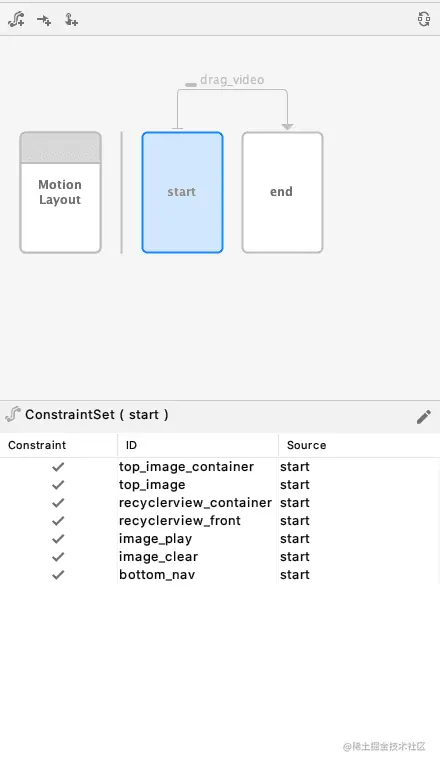Screen dimensions: 440x766
Task: Click the Create ConstraintSet icon
Action: click(17, 20)
